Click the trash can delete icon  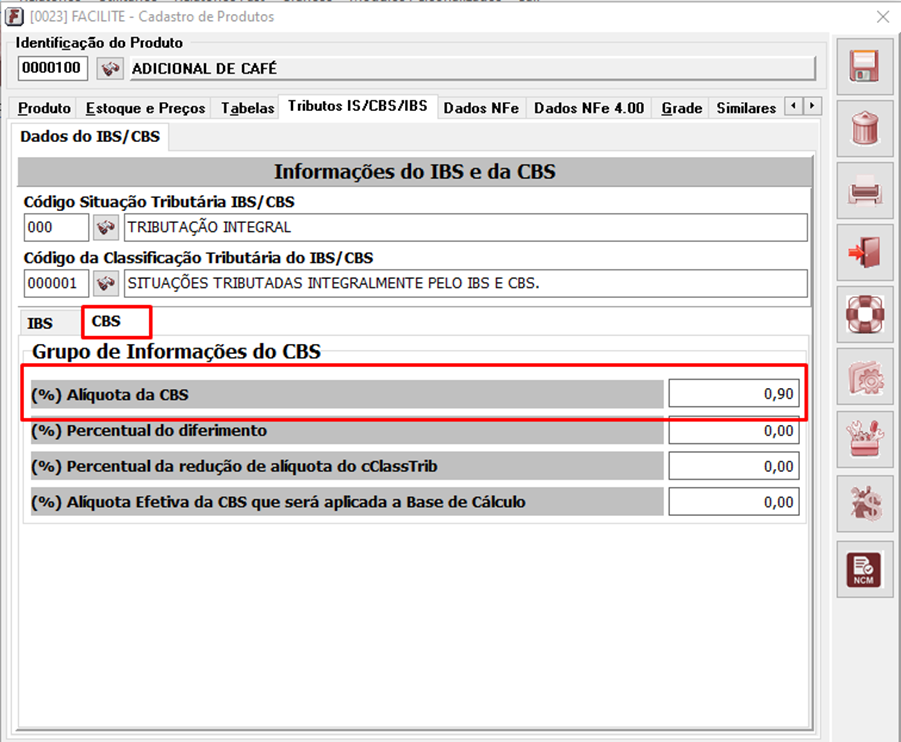tap(864, 129)
